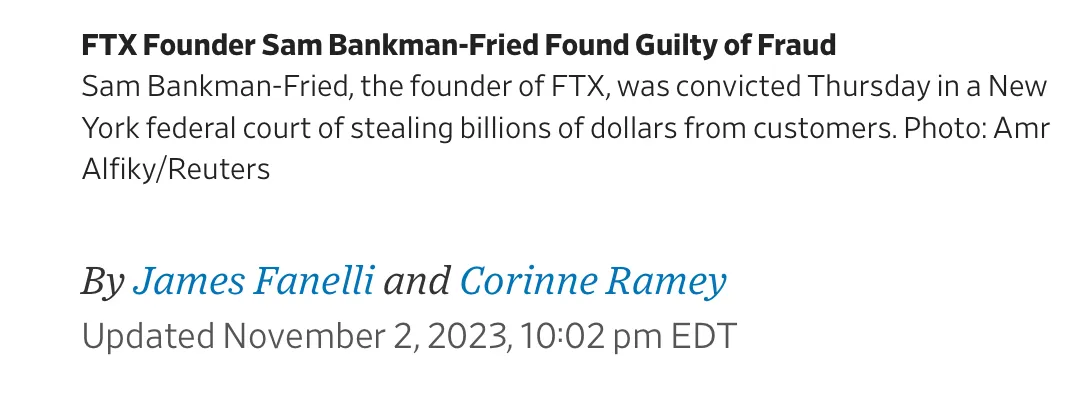Select 'Found Guilty of Fraud' in headline
Screen dimensions: 1086x397
(x=689, y=46)
